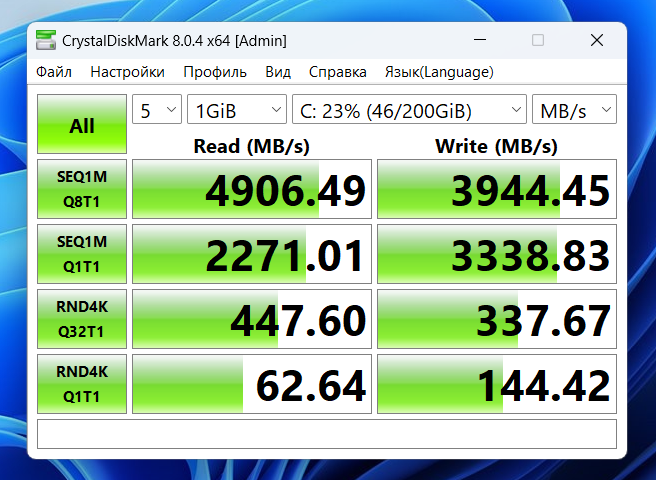This screenshot has width=656, height=480.
Task: Click the SEQ1M Q8T1 read value 4906.49
Action: tap(252, 189)
